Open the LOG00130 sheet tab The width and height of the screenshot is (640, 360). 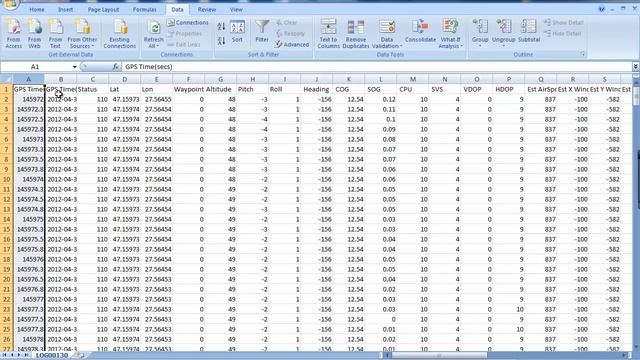pyautogui.click(x=52, y=356)
